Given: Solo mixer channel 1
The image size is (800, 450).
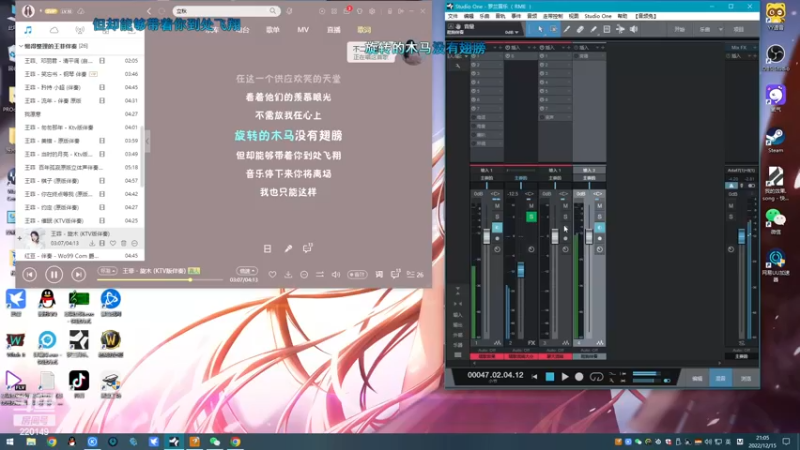Looking at the screenshot, I should pyautogui.click(x=497, y=217).
